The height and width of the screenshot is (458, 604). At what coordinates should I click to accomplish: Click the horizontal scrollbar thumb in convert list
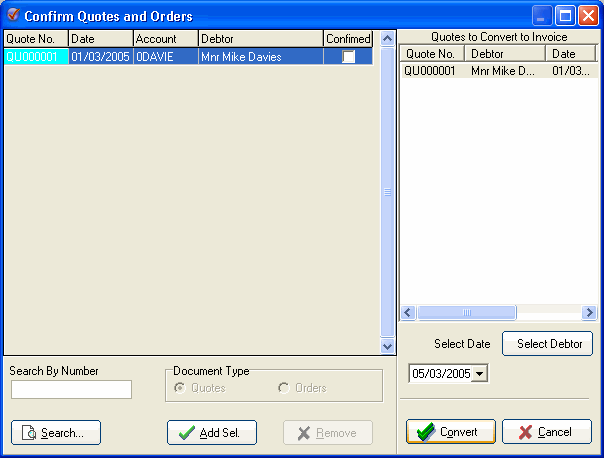tap(467, 312)
